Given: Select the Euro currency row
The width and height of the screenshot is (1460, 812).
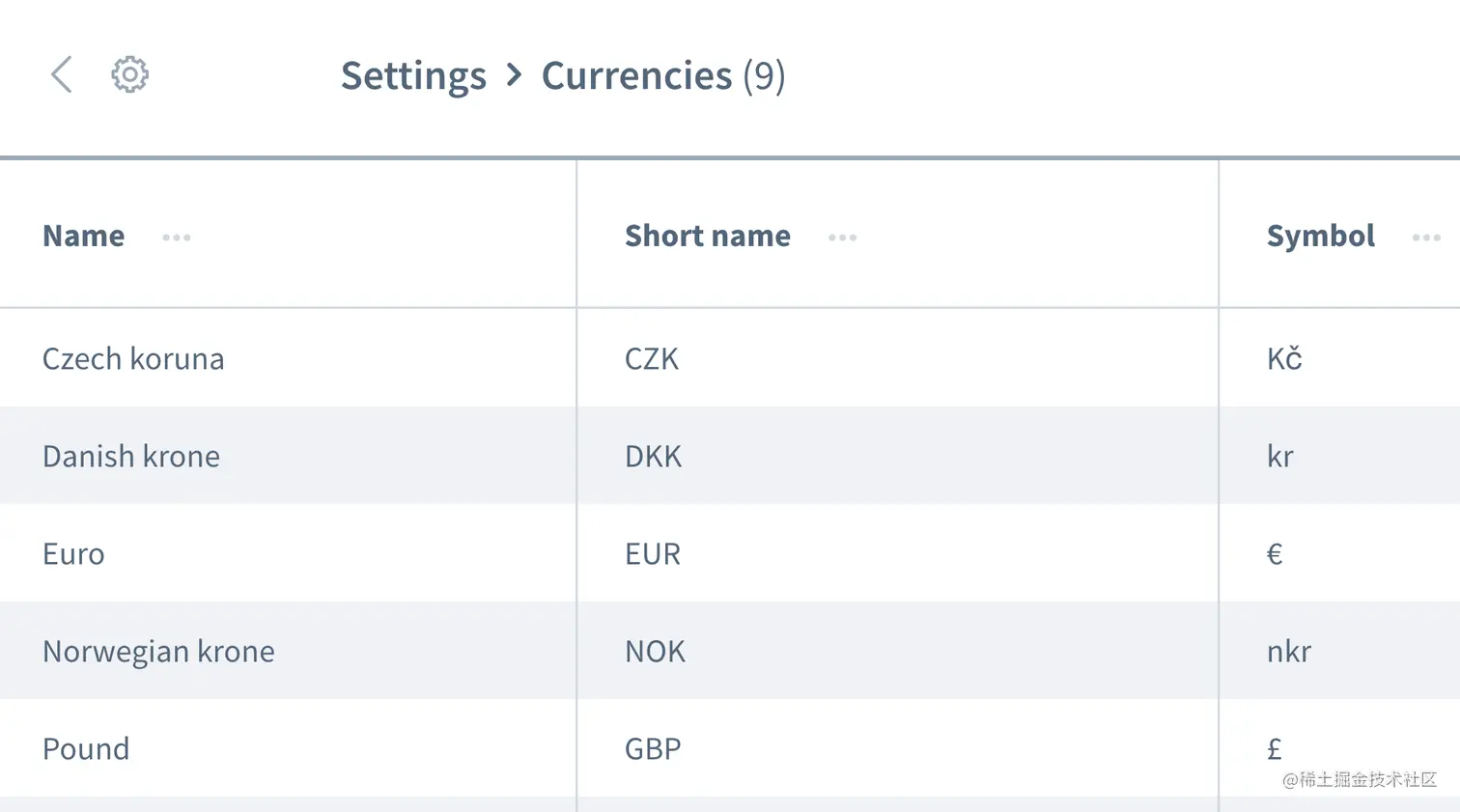Looking at the screenshot, I should click(x=73, y=554).
